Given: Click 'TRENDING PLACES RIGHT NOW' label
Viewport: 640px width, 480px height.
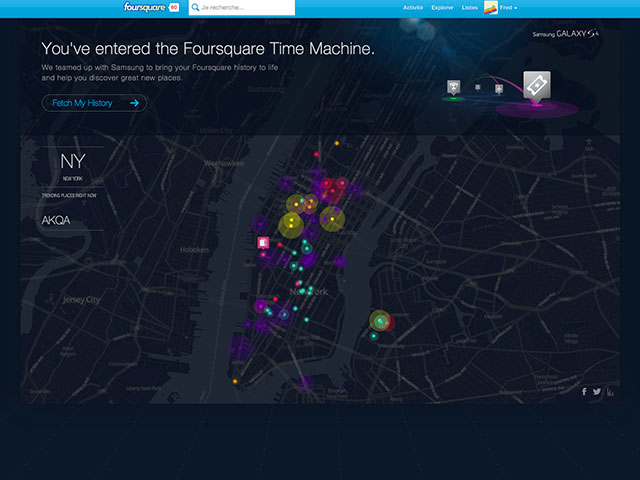Looking at the screenshot, I should (69, 196).
